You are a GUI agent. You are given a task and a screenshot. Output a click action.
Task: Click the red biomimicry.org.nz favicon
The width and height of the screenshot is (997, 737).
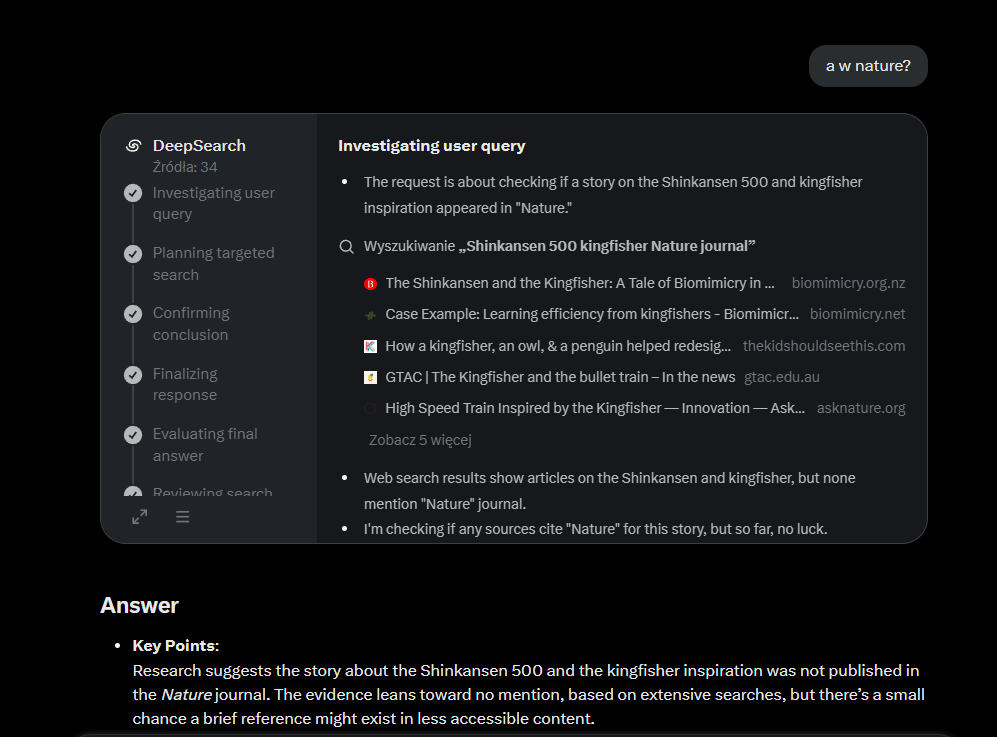click(x=371, y=284)
